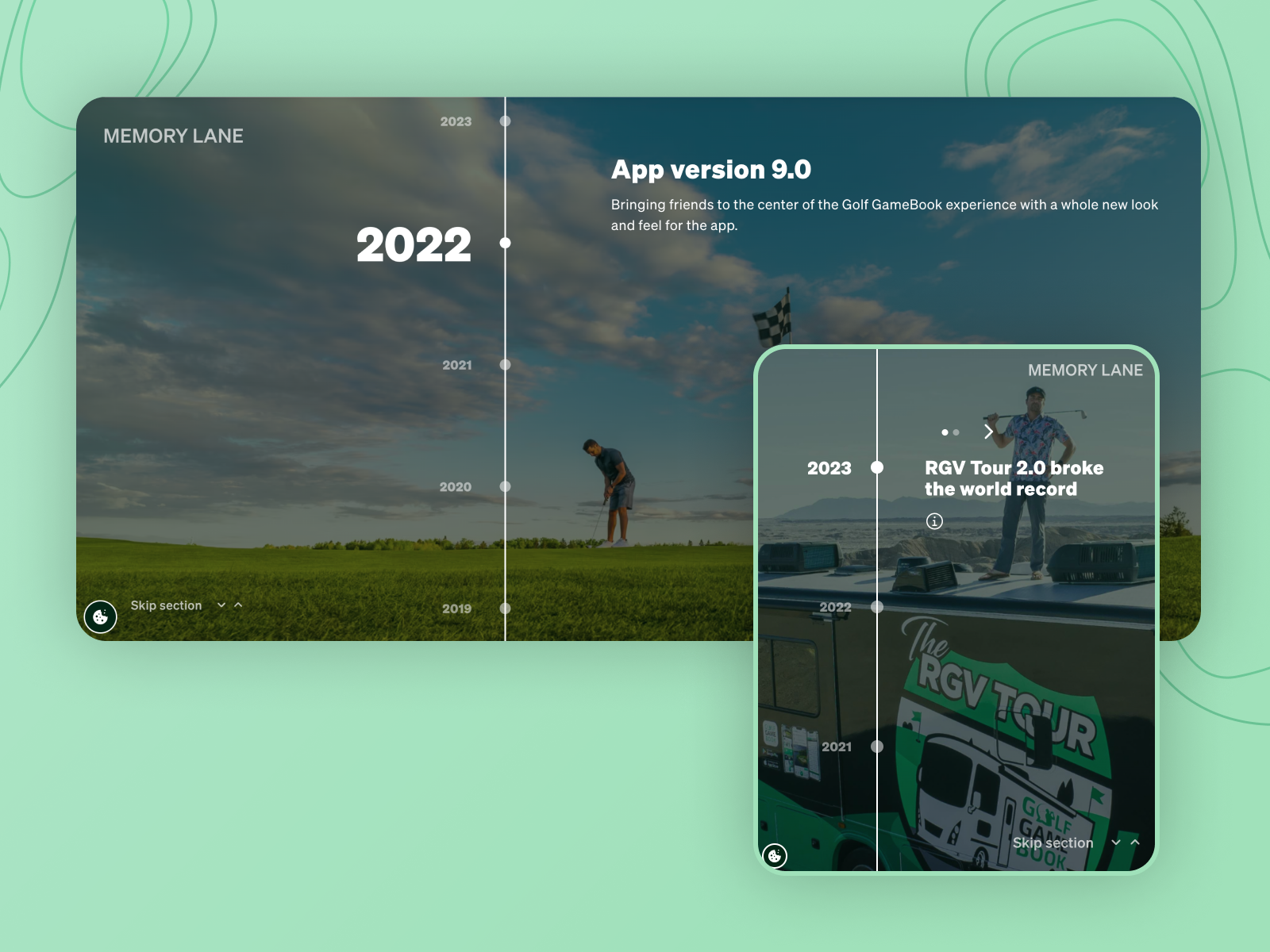Click the 2020 year label on desktop timeline
This screenshot has width=1270, height=952.
(456, 486)
